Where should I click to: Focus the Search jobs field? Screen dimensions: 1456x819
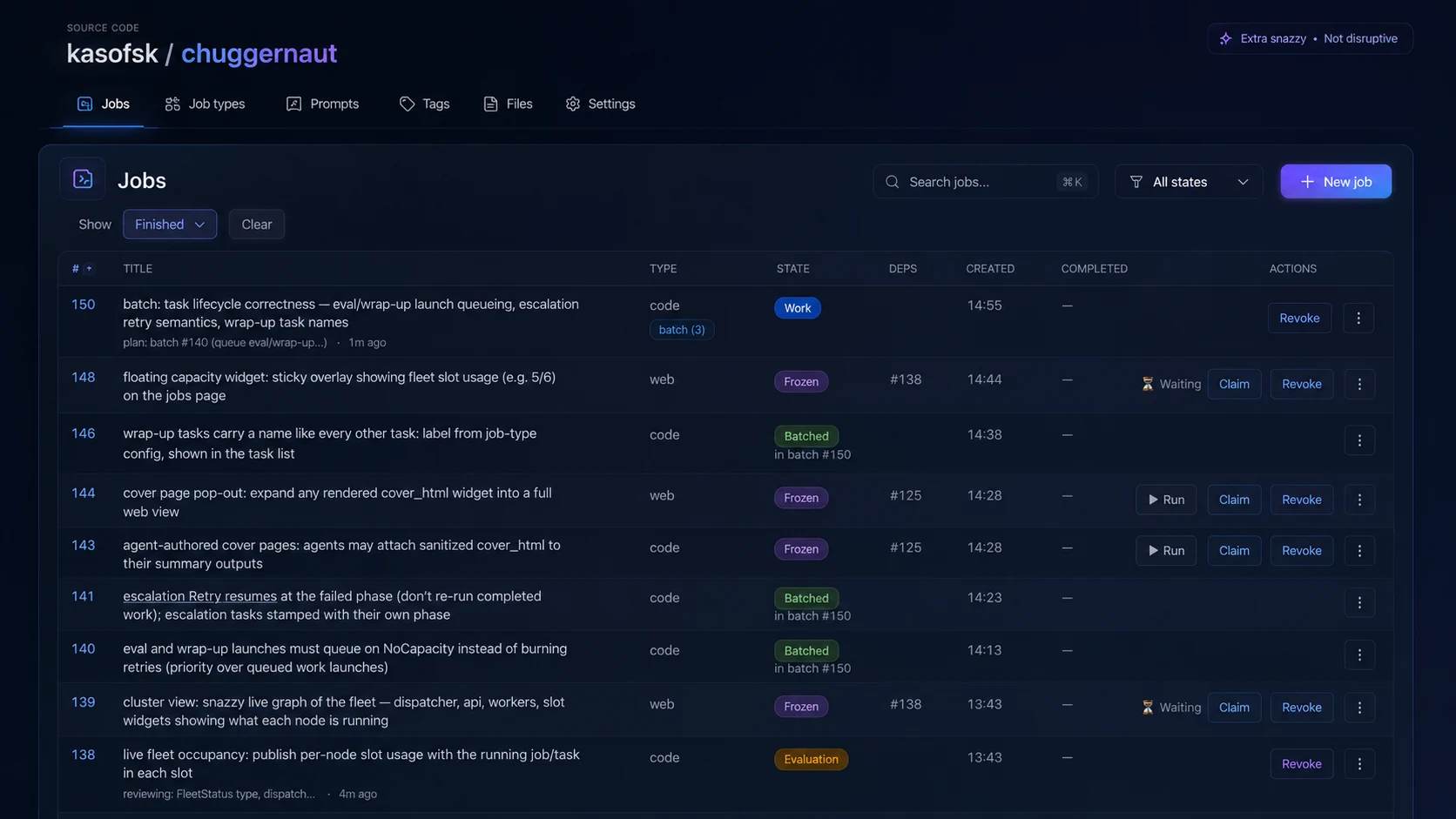[985, 182]
